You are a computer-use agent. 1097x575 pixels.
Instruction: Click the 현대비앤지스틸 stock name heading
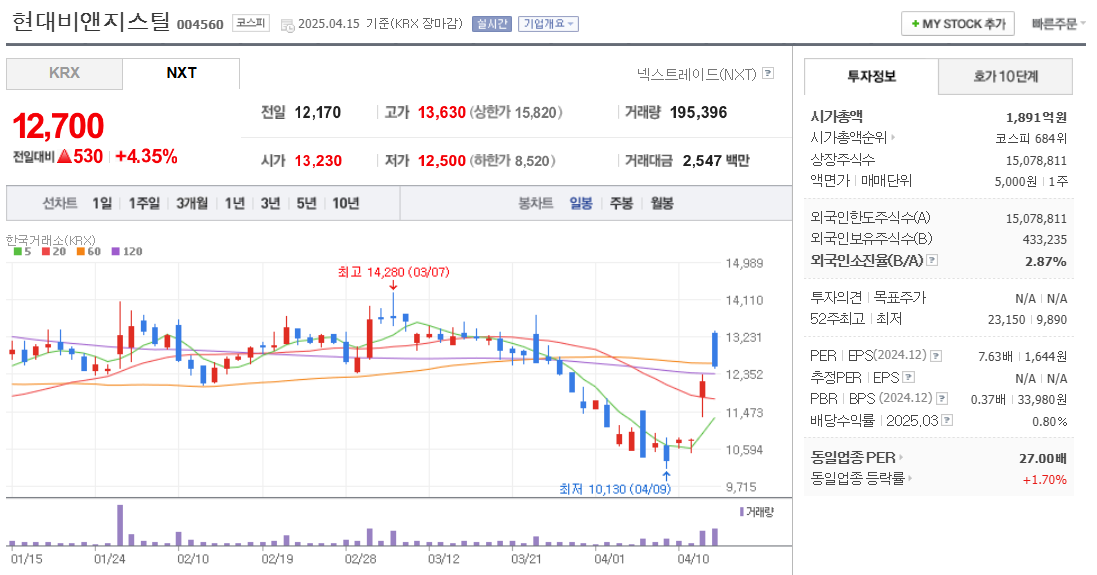pyautogui.click(x=91, y=21)
